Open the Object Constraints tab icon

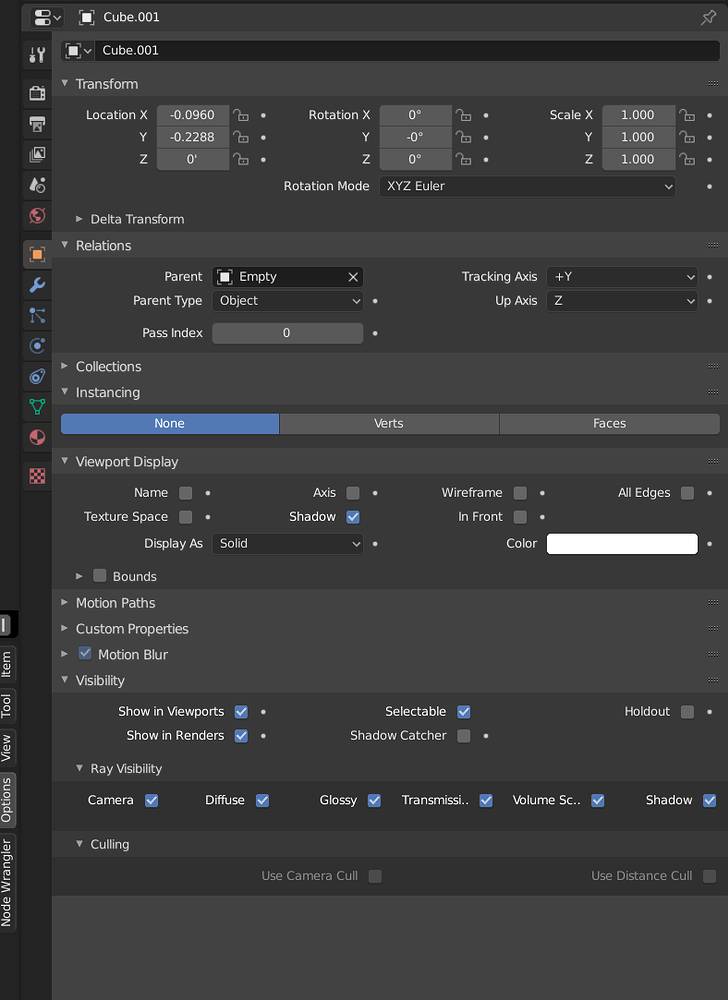(x=37, y=376)
